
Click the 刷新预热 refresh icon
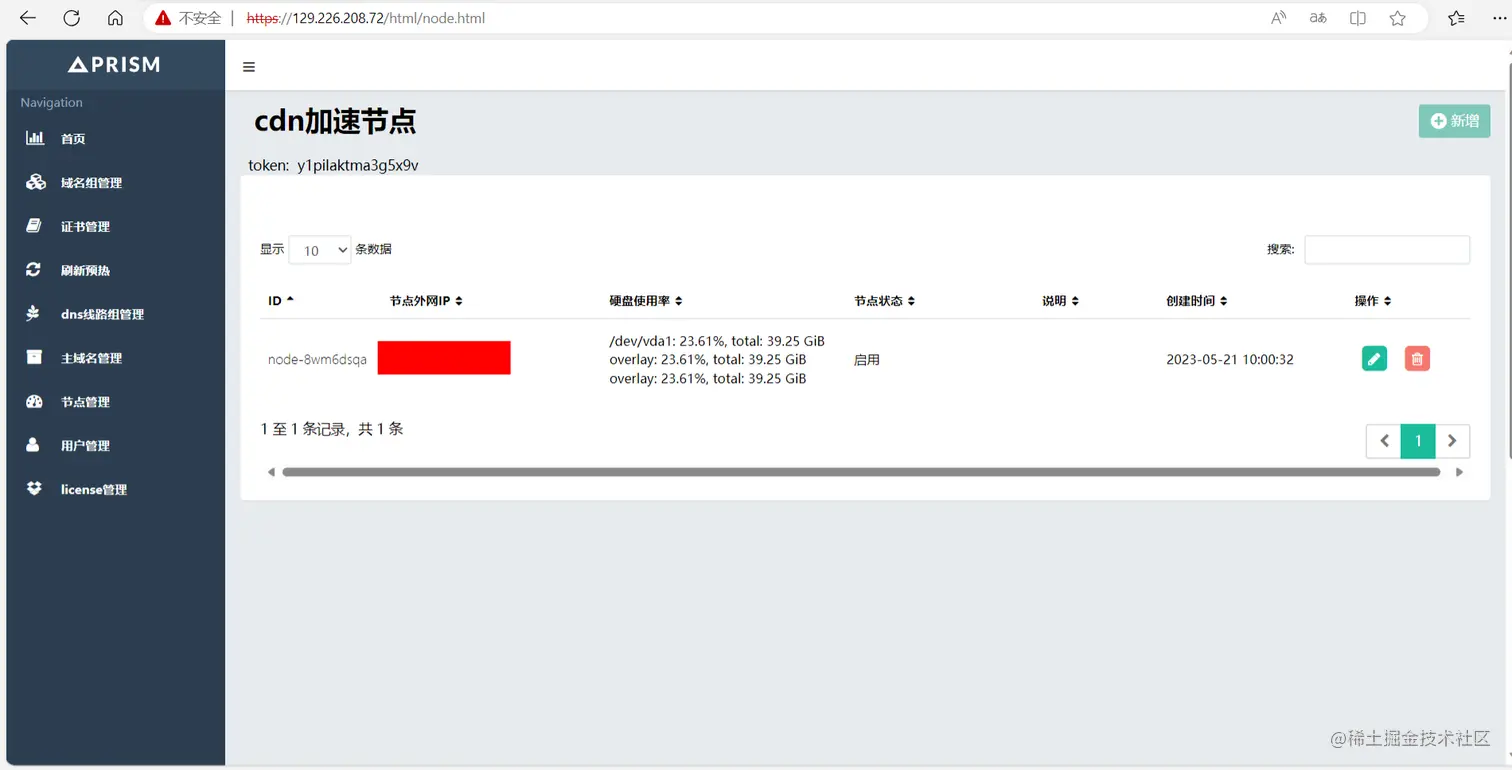click(x=34, y=270)
